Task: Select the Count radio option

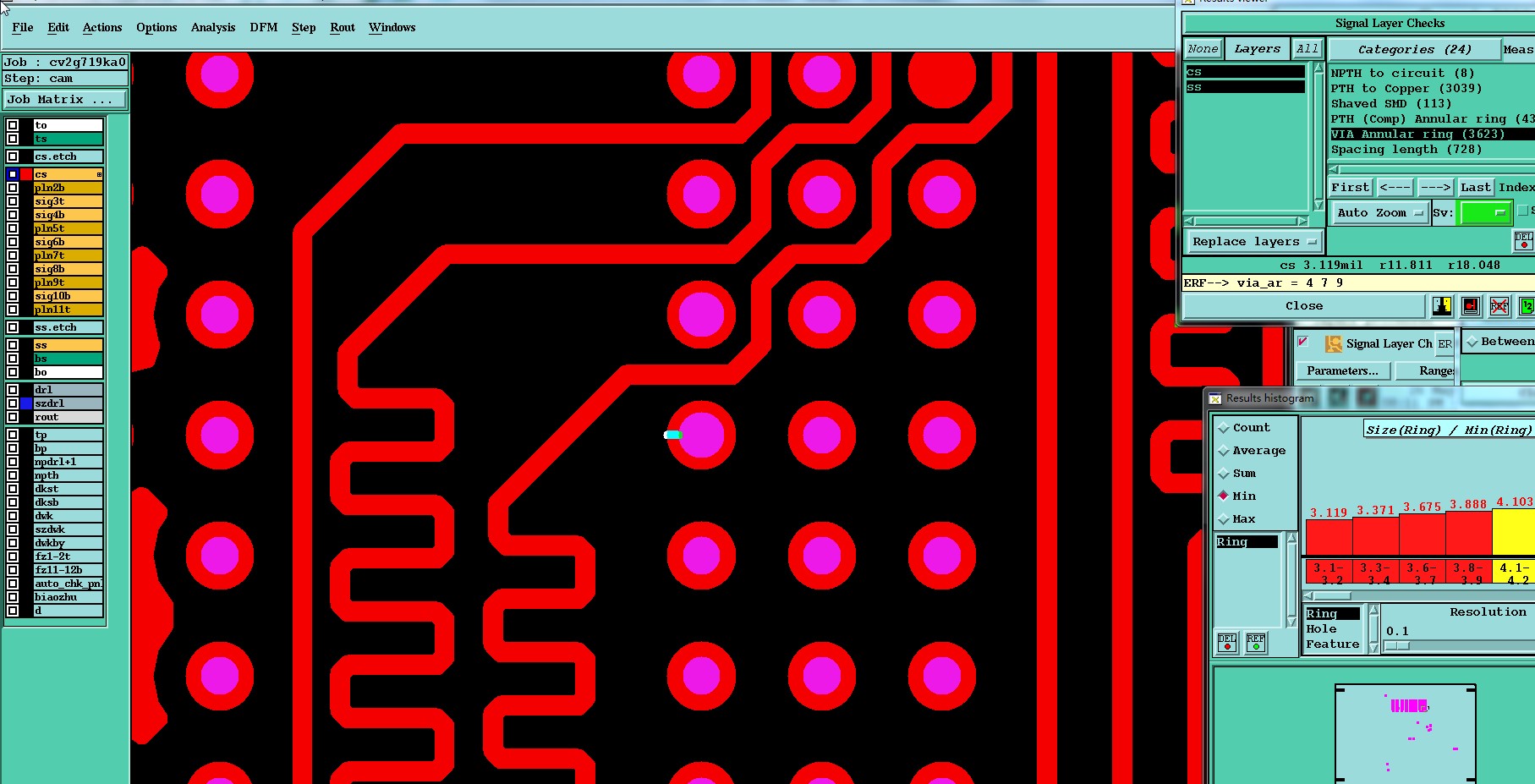Action: (1224, 428)
